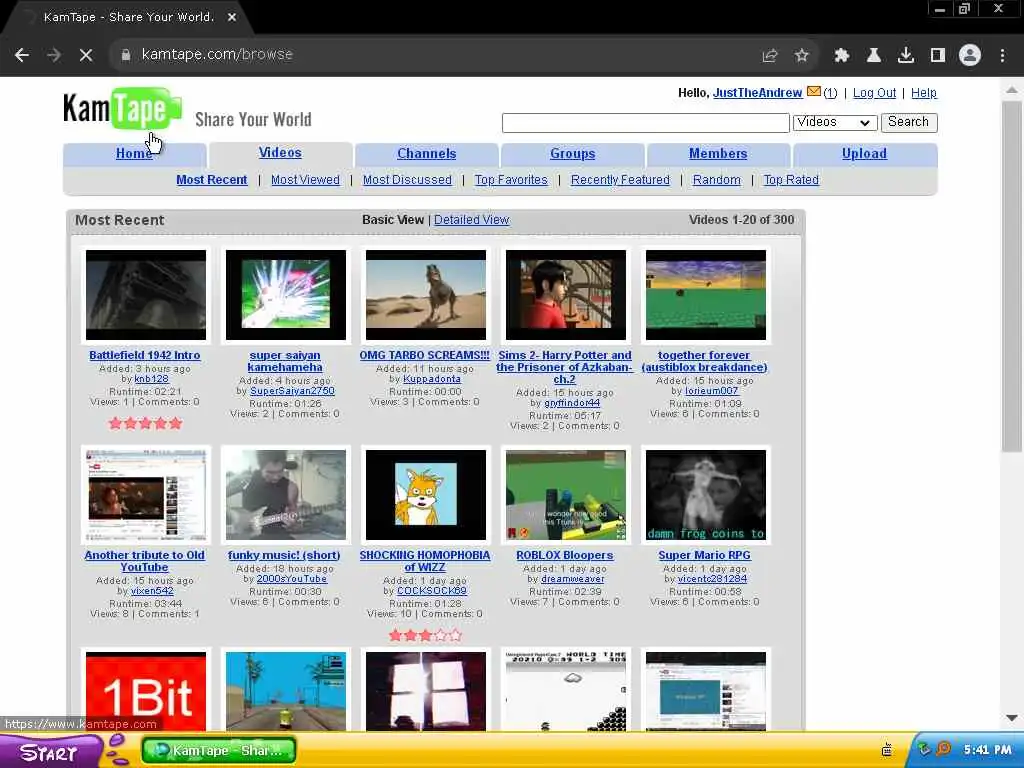Click the SHOCKING HOMOPHOBIA star rating
This screenshot has height=768, width=1024.
click(425, 635)
